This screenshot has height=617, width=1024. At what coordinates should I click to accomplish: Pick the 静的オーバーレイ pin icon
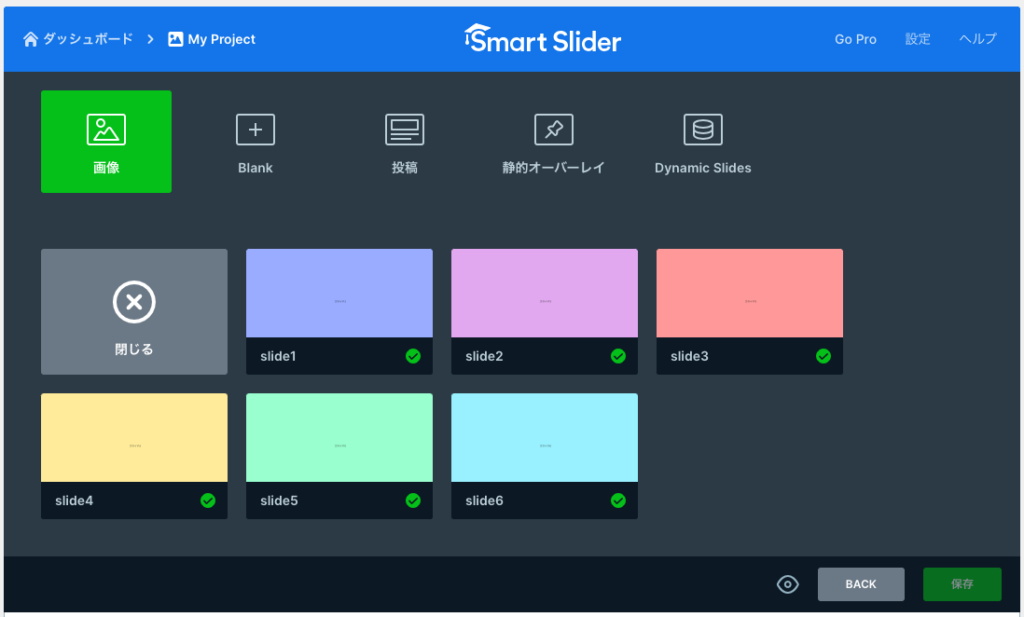click(x=553, y=130)
